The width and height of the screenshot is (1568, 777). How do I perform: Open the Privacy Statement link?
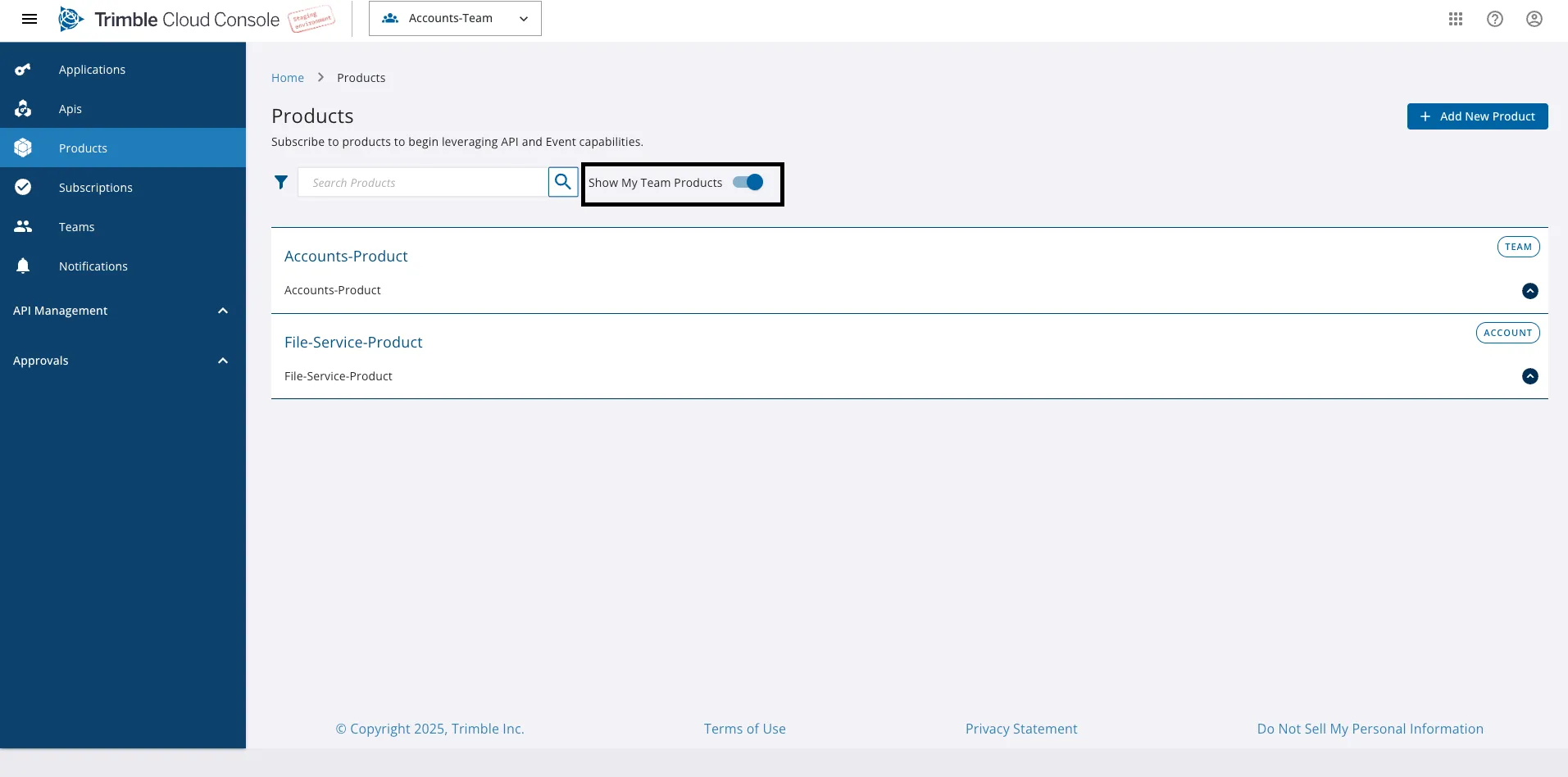(1021, 729)
